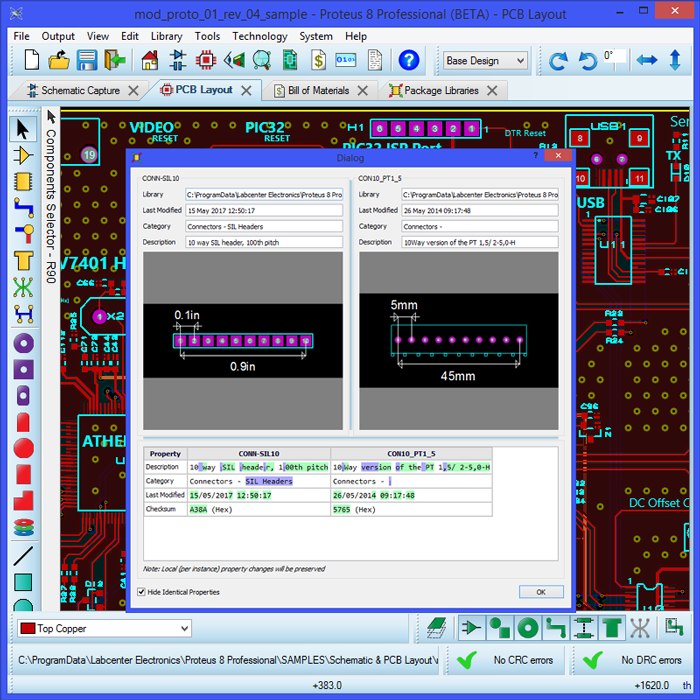Select the Ratsnest Mode tool
The image size is (700, 700).
[x=23, y=287]
